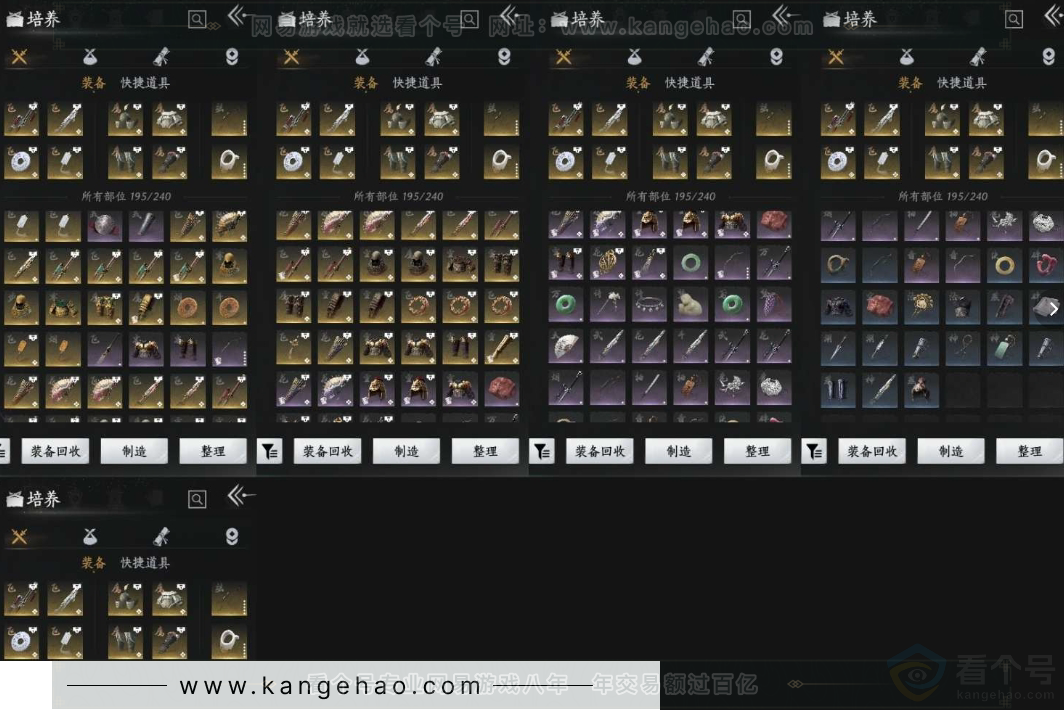
Task: Click 制造 in the top-left panel
Action: click(134, 451)
